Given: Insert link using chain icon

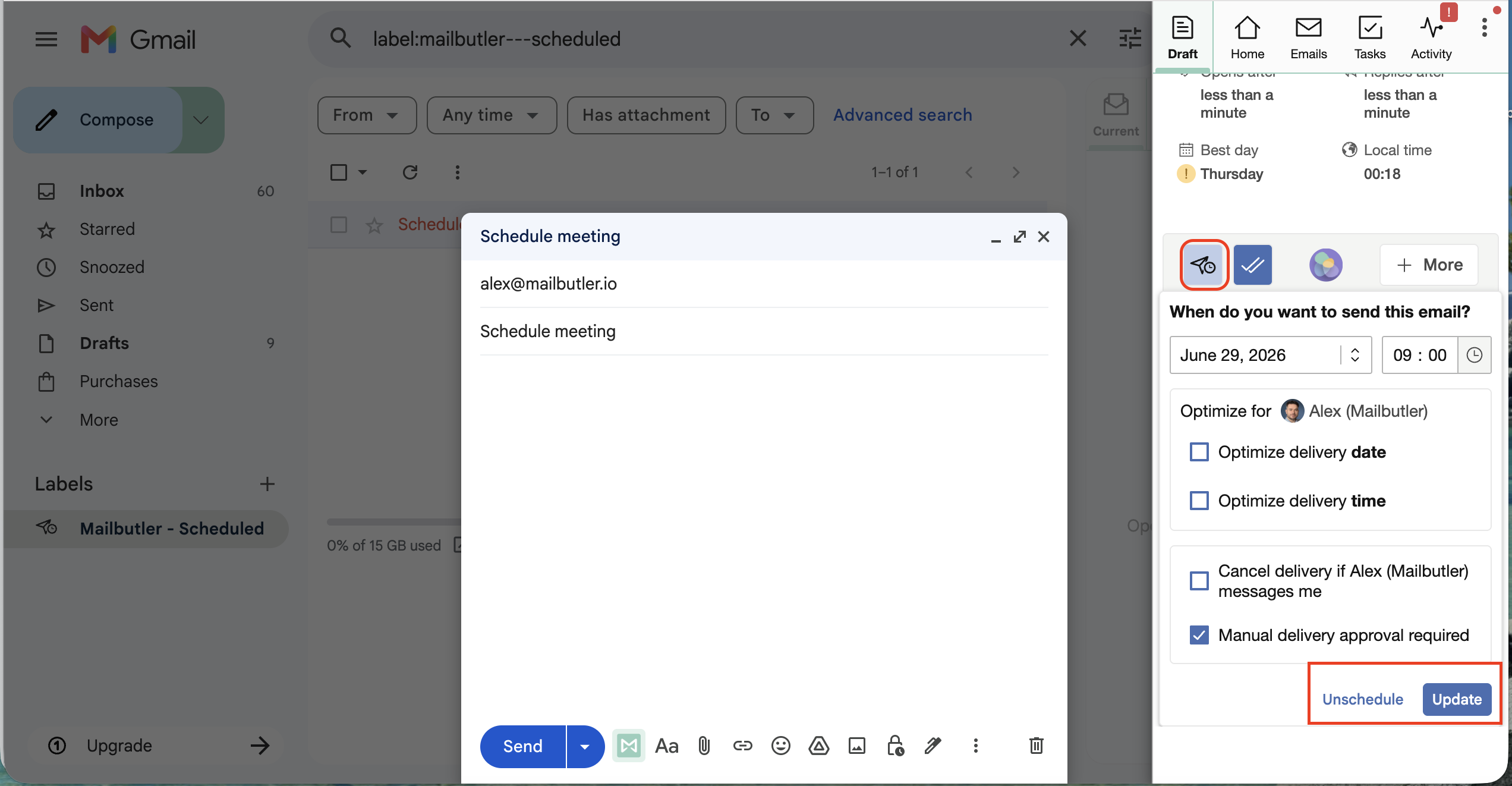Looking at the screenshot, I should tap(742, 746).
